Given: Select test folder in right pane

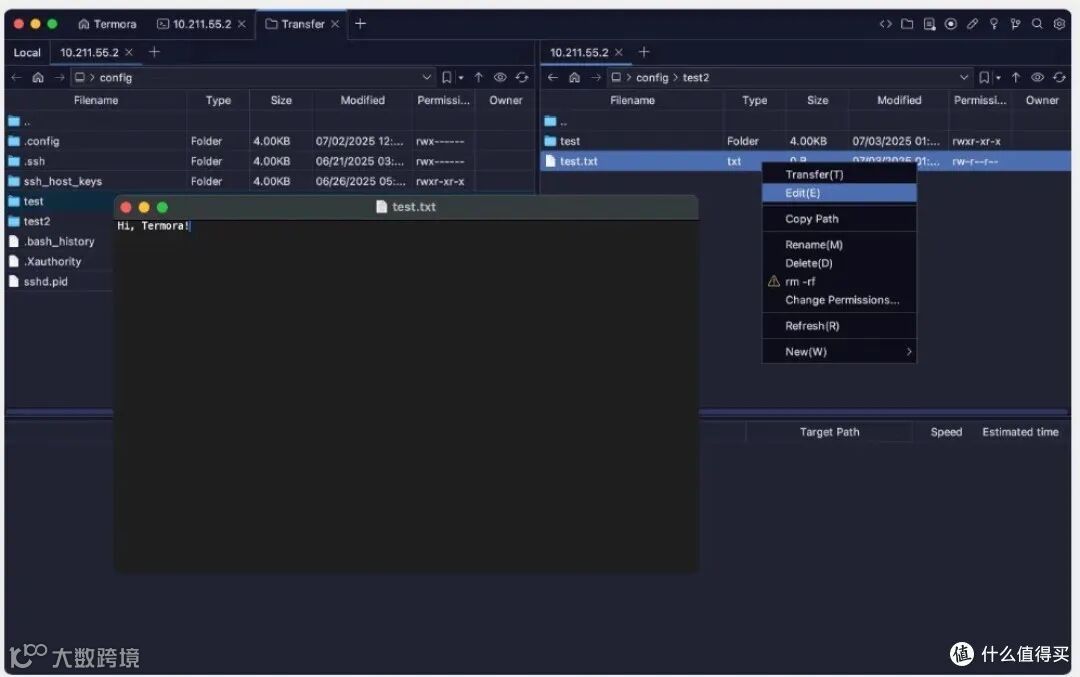Looking at the screenshot, I should click(806, 141).
